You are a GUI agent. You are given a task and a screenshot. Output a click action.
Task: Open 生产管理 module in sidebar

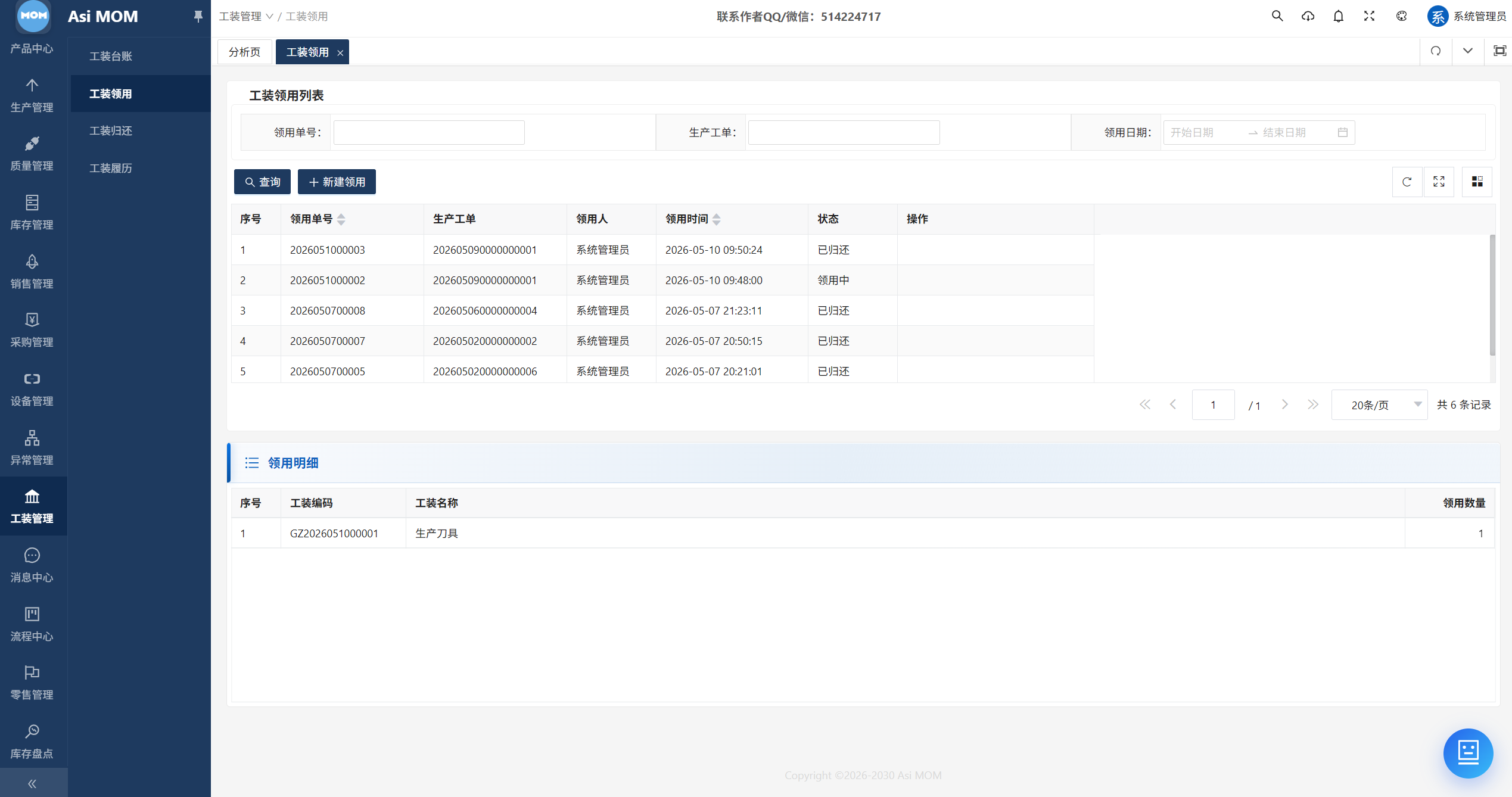pyautogui.click(x=32, y=96)
